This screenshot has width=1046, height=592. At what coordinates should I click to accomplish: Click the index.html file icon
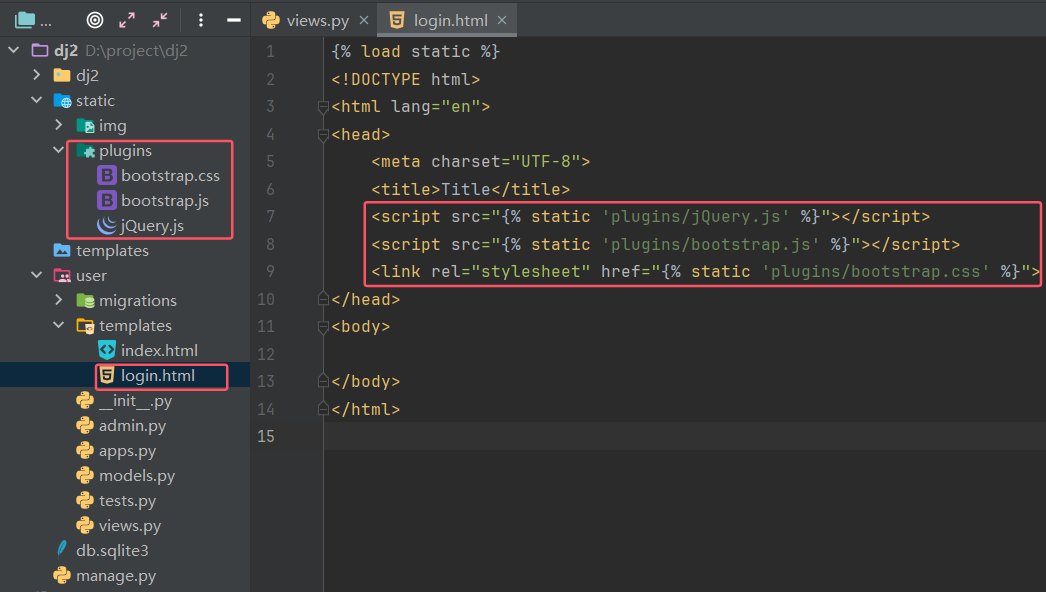click(x=107, y=350)
